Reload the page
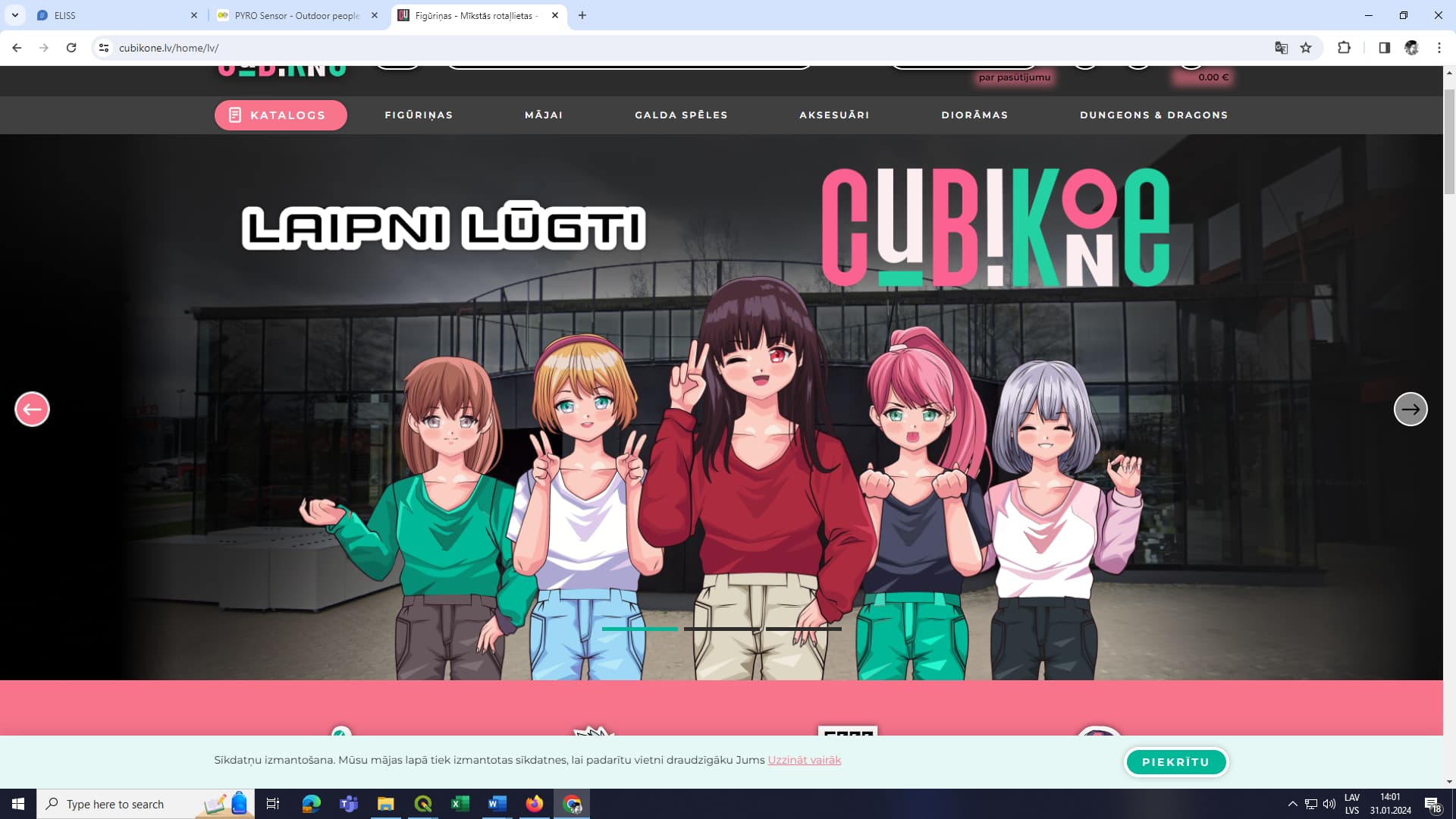1456x819 pixels. (71, 48)
